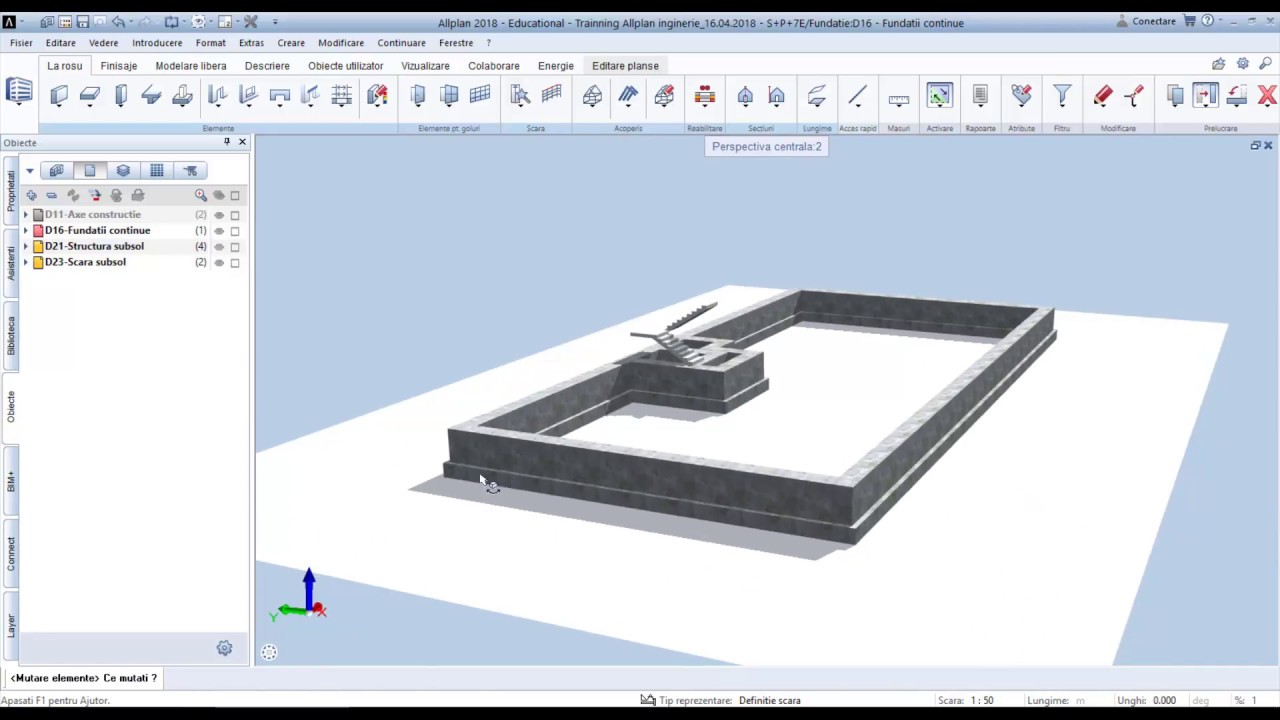This screenshot has height=720, width=1280.
Task: Open the Reabilitare tool icon
Action: tap(705, 96)
